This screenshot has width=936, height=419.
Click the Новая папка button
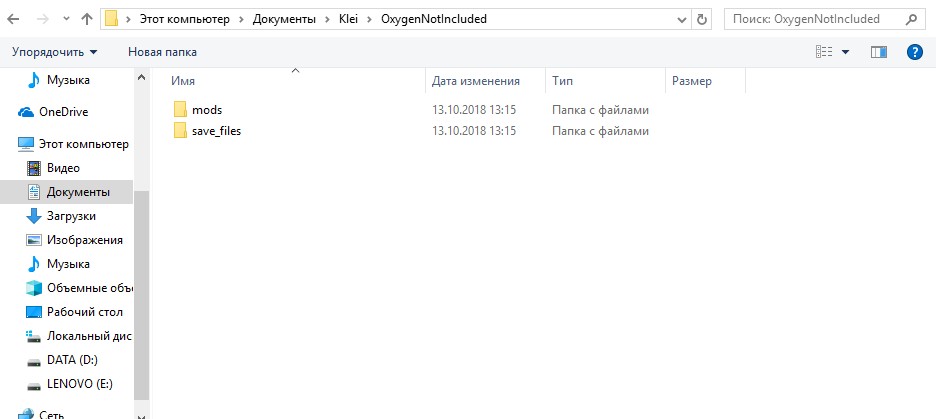click(x=162, y=51)
